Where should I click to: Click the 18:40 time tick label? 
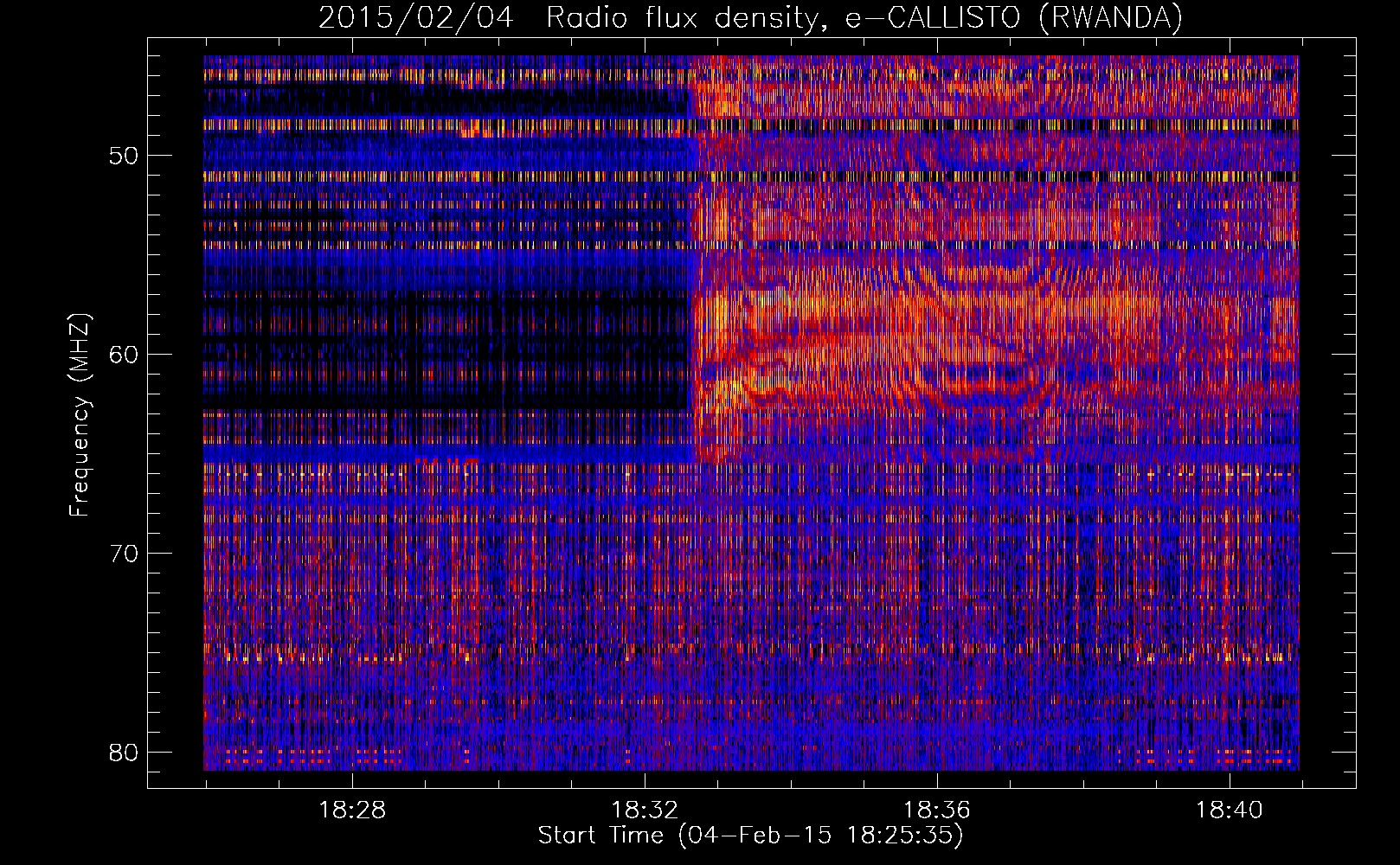coord(1230,811)
